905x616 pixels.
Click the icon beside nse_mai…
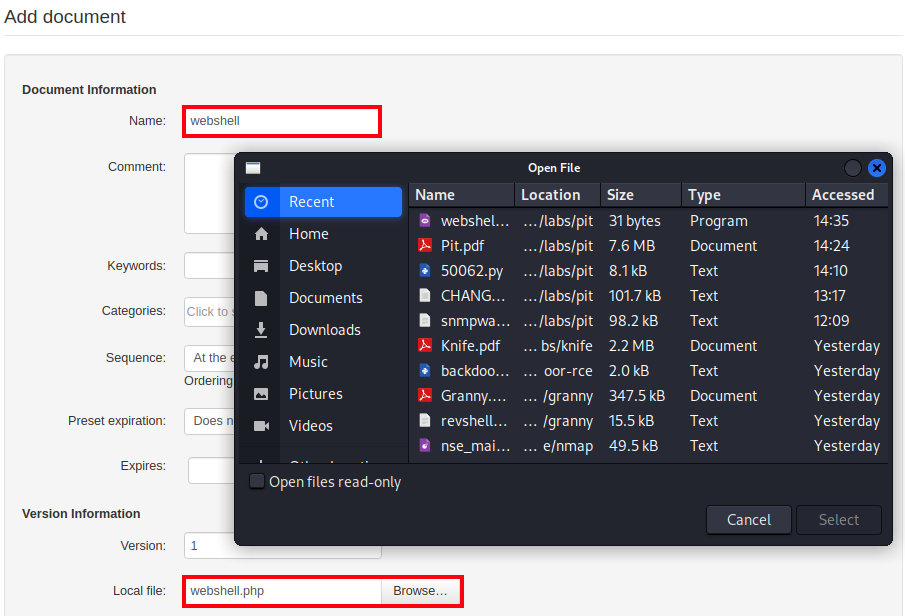tap(425, 446)
